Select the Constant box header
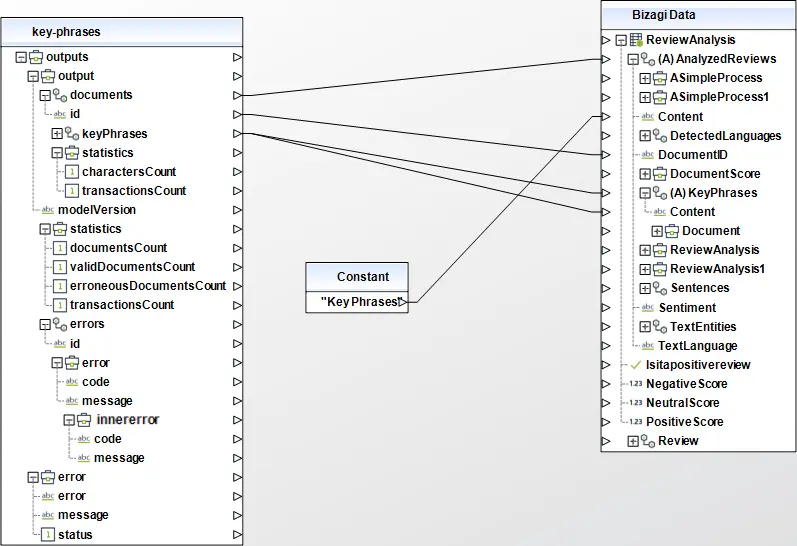 pyautogui.click(x=357, y=277)
